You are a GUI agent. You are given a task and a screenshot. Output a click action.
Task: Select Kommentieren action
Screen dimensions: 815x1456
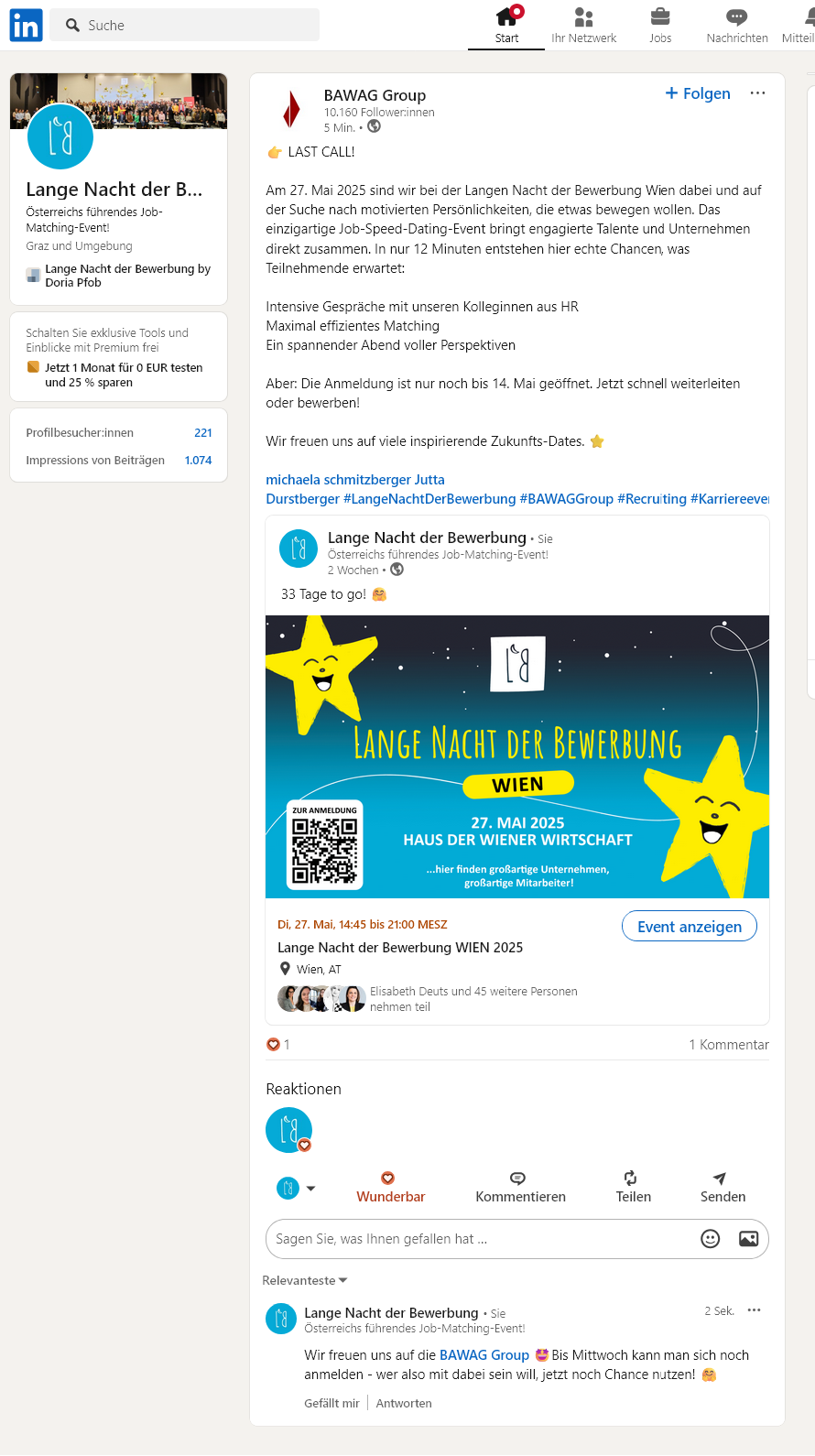(x=520, y=1187)
